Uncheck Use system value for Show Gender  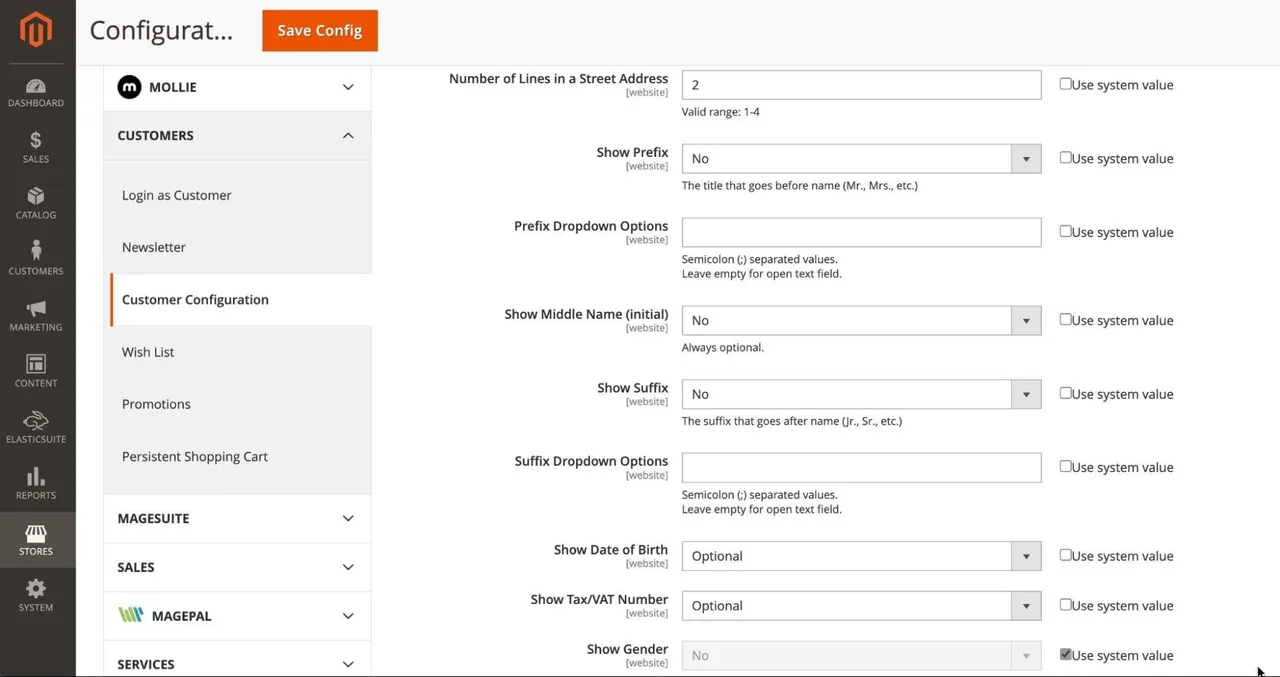1066,655
